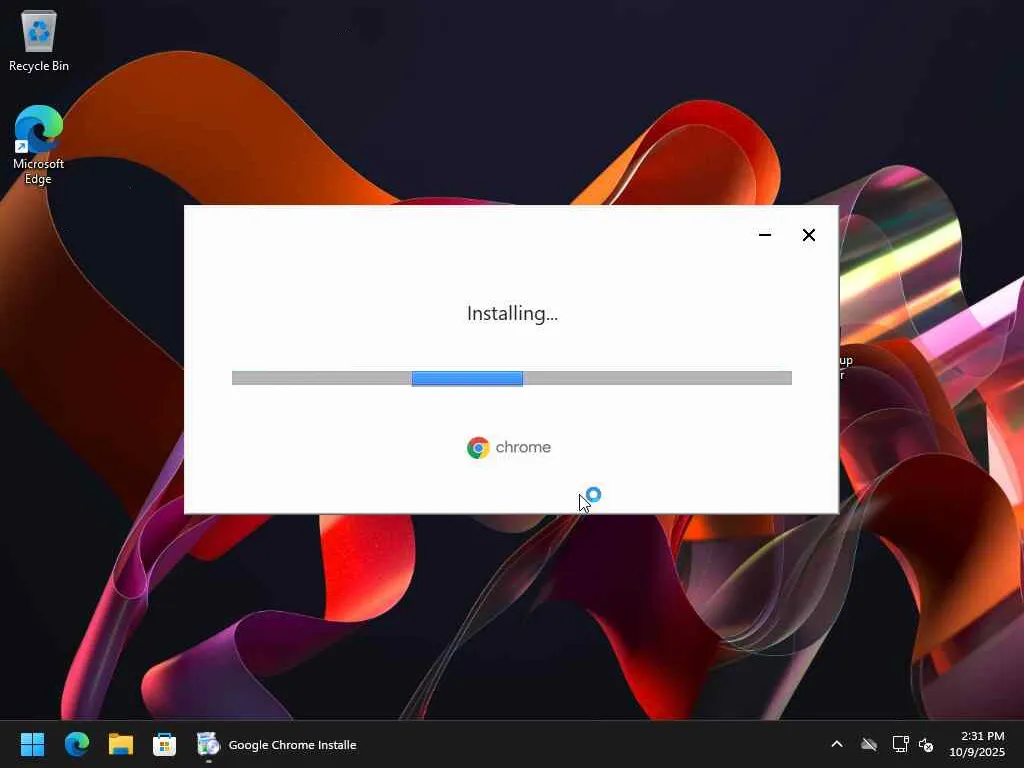Open the Windows Start menu
1024x768 pixels.
click(33, 744)
